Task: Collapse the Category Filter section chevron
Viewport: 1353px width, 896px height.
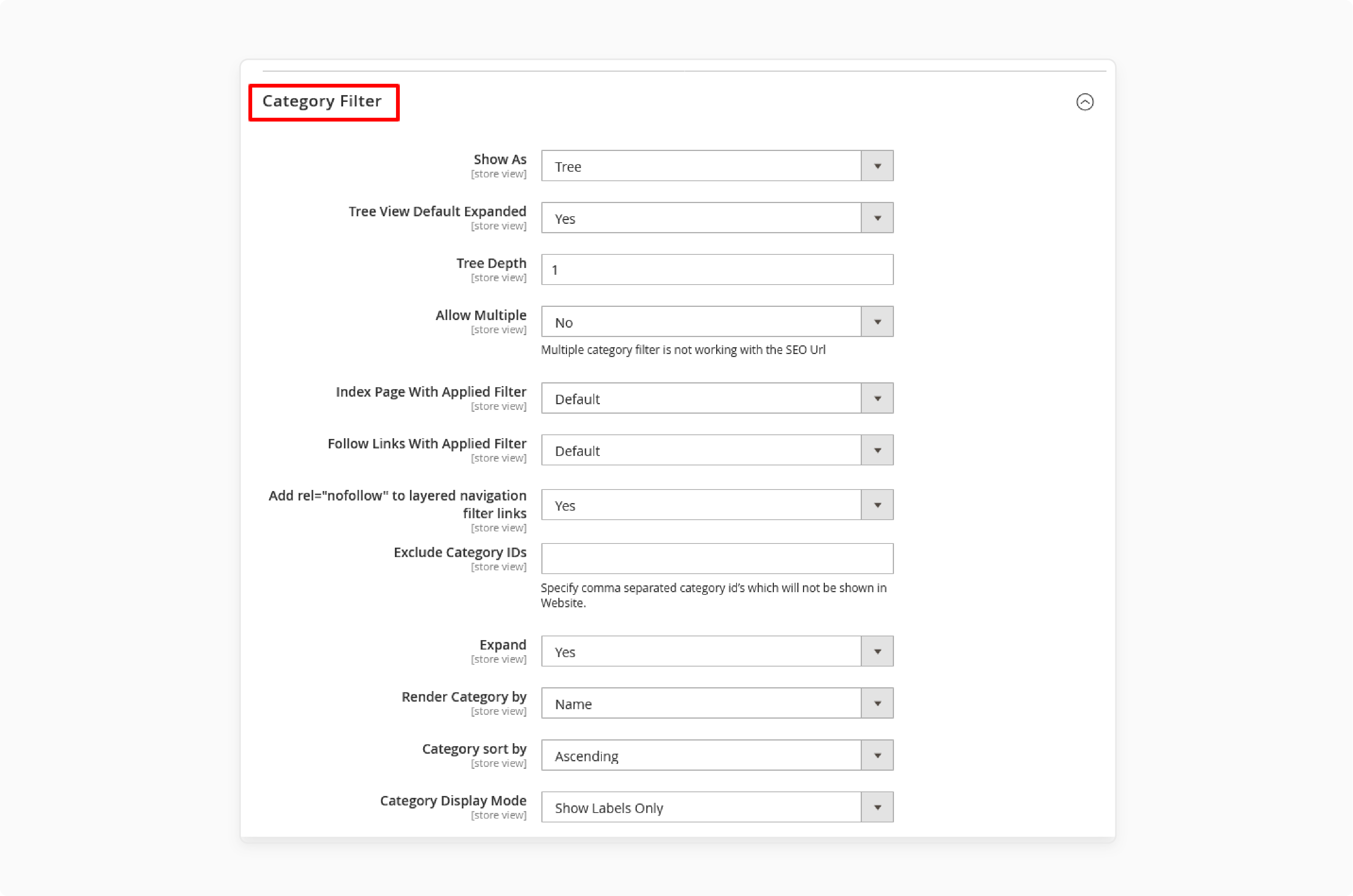Action: click(x=1084, y=102)
